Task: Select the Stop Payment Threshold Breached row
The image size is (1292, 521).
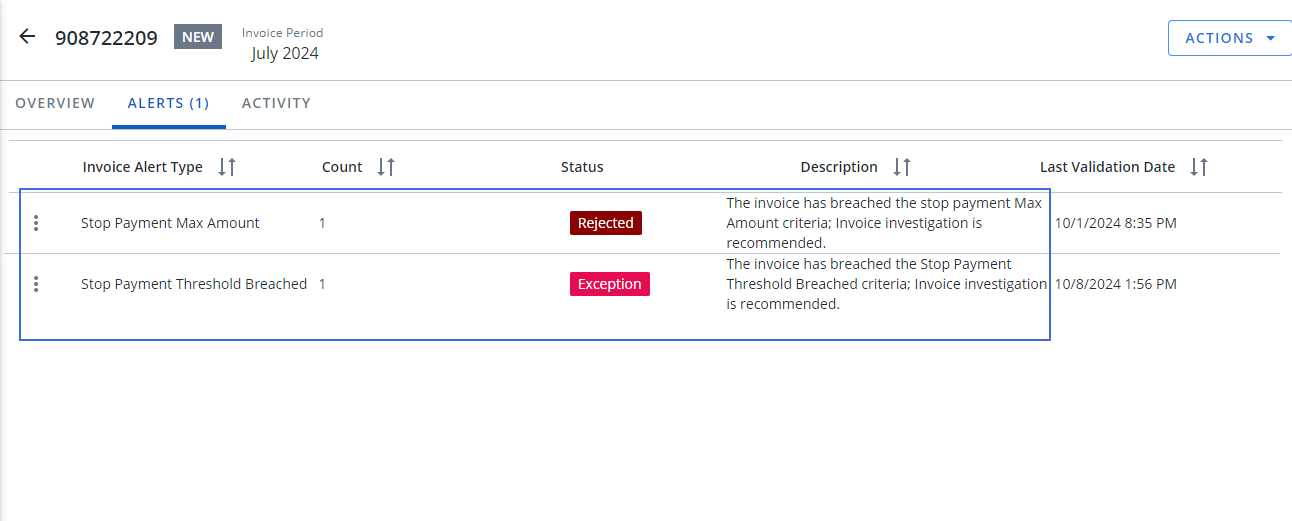Action: point(194,284)
